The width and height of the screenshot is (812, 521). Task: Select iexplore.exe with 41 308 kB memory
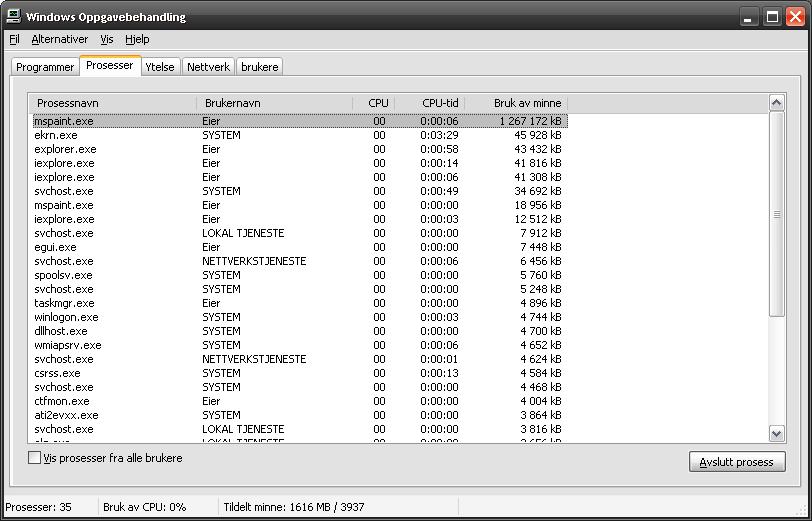[300, 177]
